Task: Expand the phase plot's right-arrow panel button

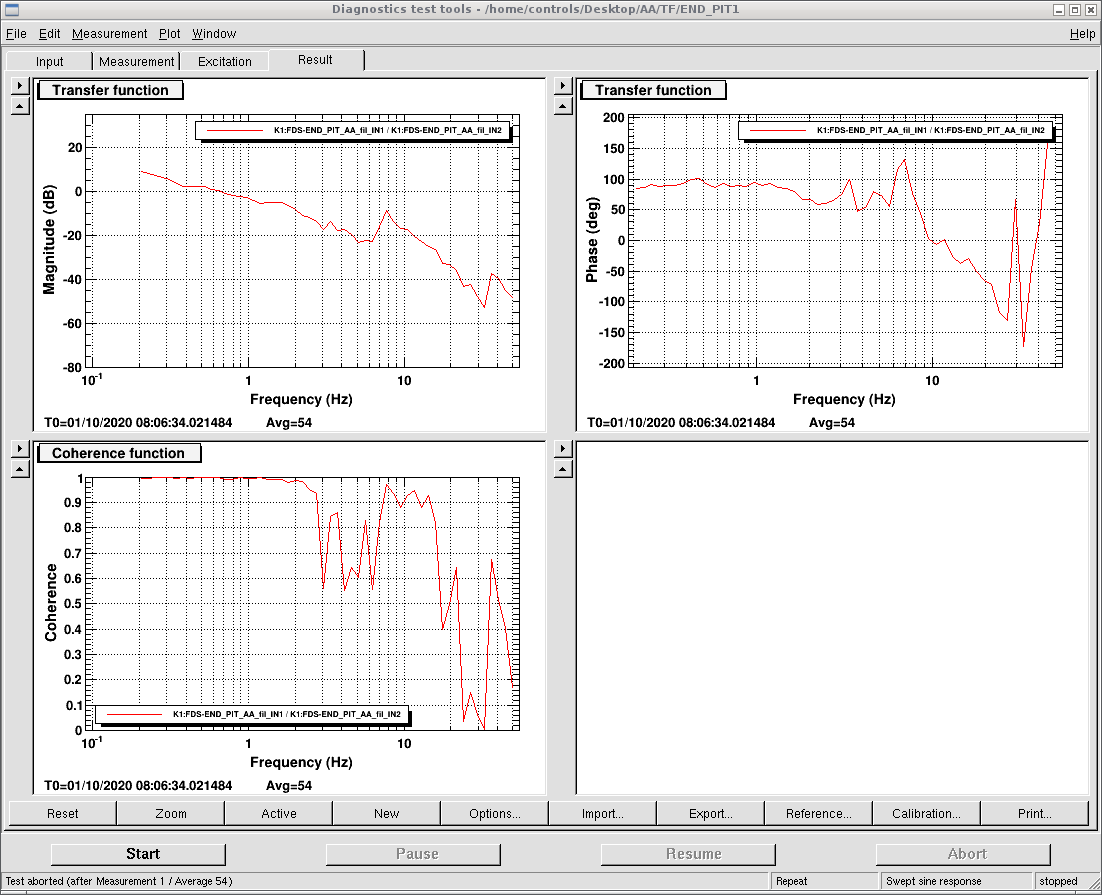Action: (x=563, y=86)
